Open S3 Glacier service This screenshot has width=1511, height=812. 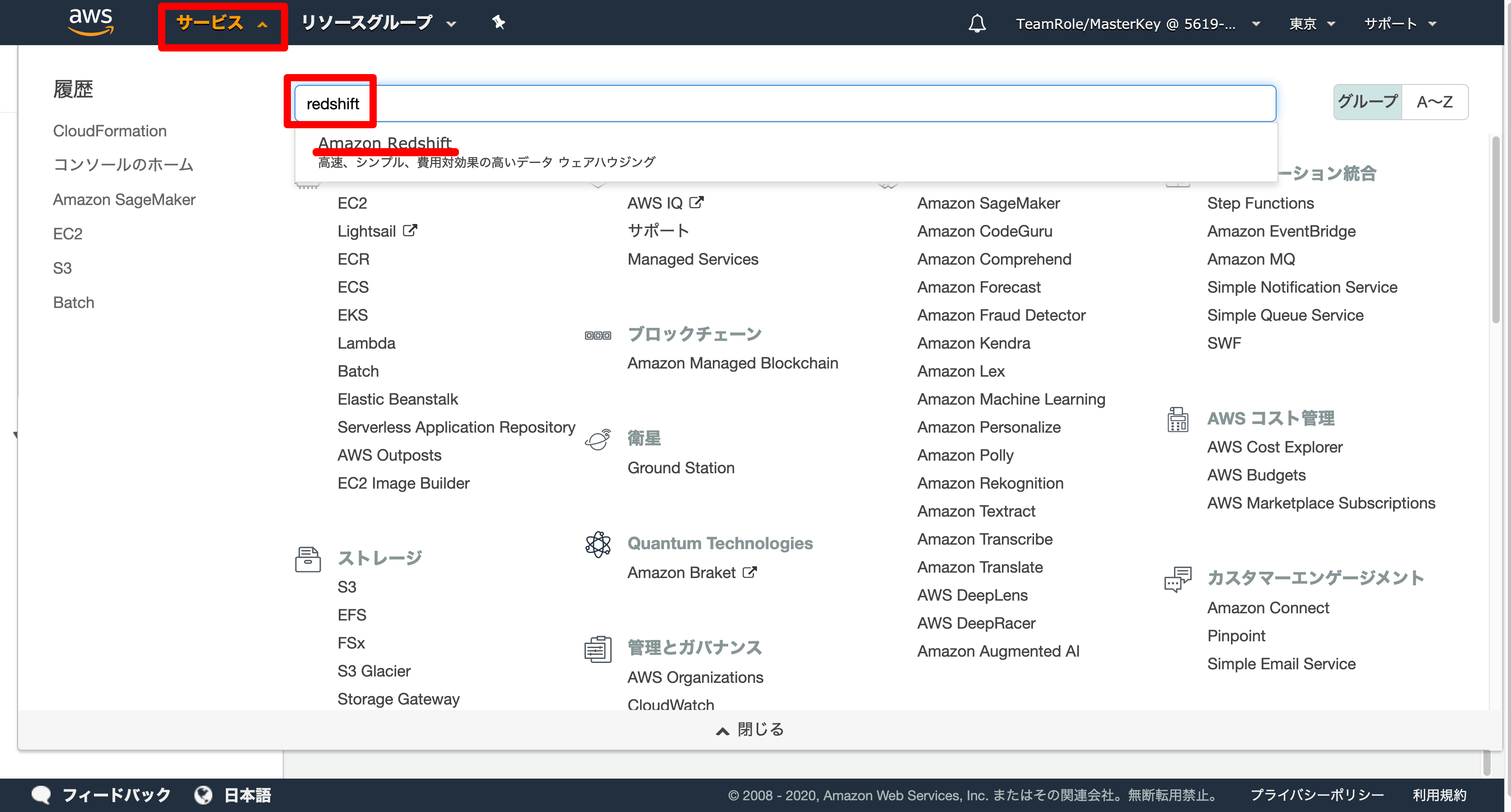click(x=374, y=671)
